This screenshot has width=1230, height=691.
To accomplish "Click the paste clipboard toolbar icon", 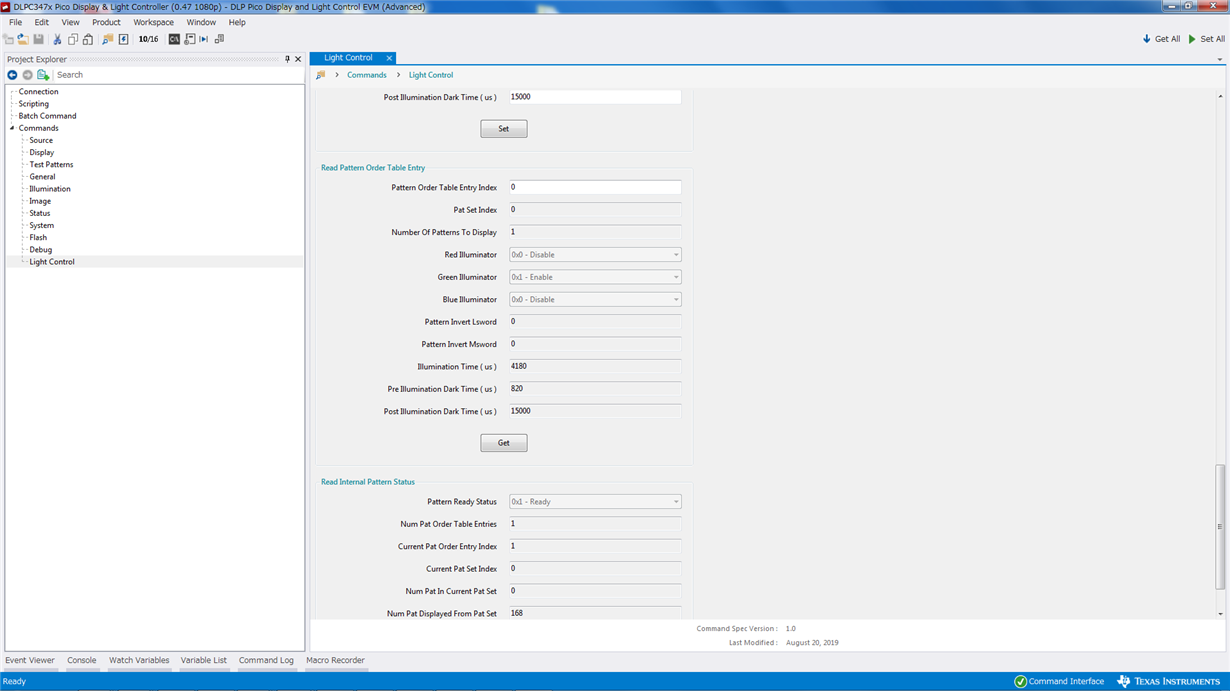I will tap(88, 39).
